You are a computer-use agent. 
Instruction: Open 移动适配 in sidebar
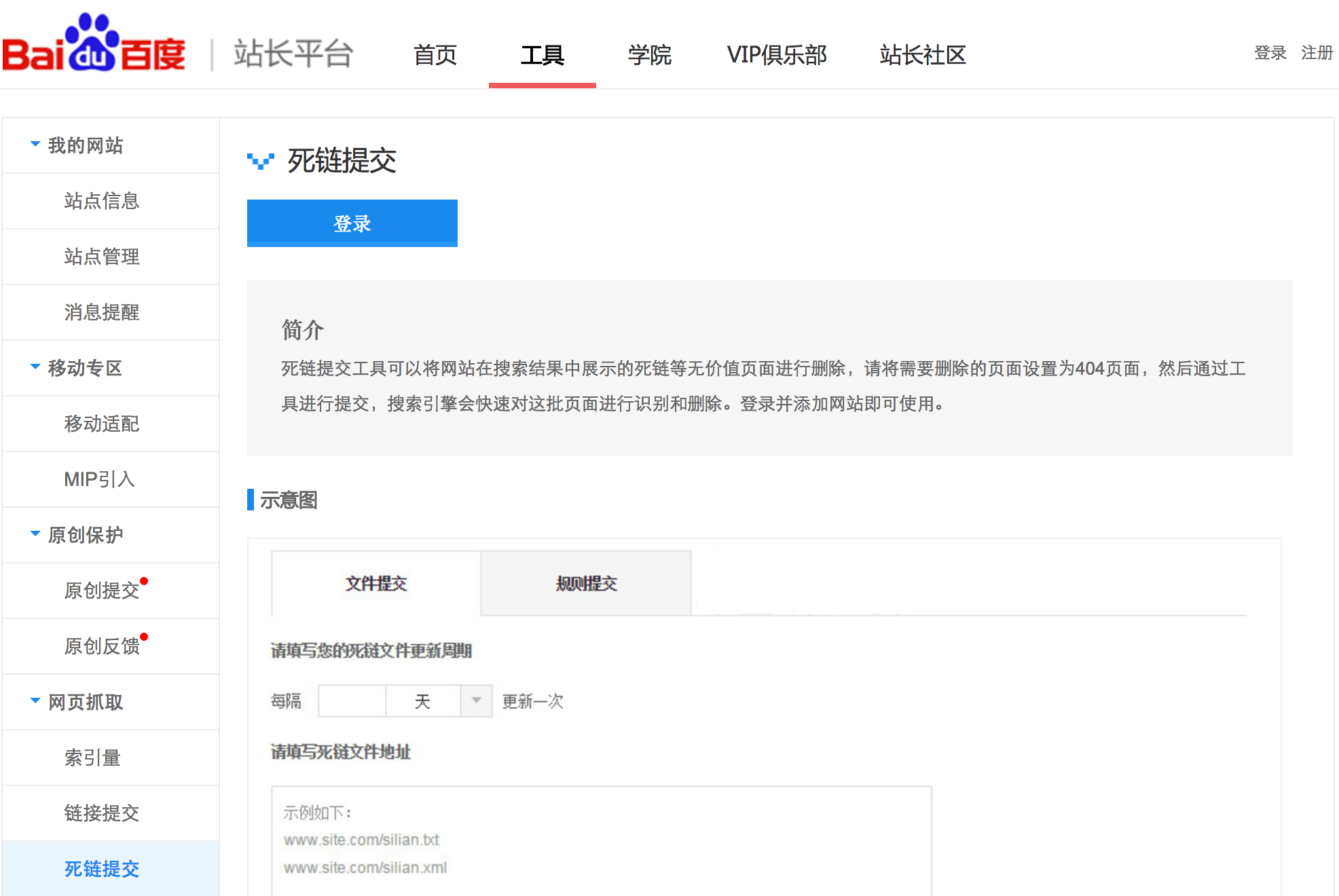pyautogui.click(x=111, y=424)
